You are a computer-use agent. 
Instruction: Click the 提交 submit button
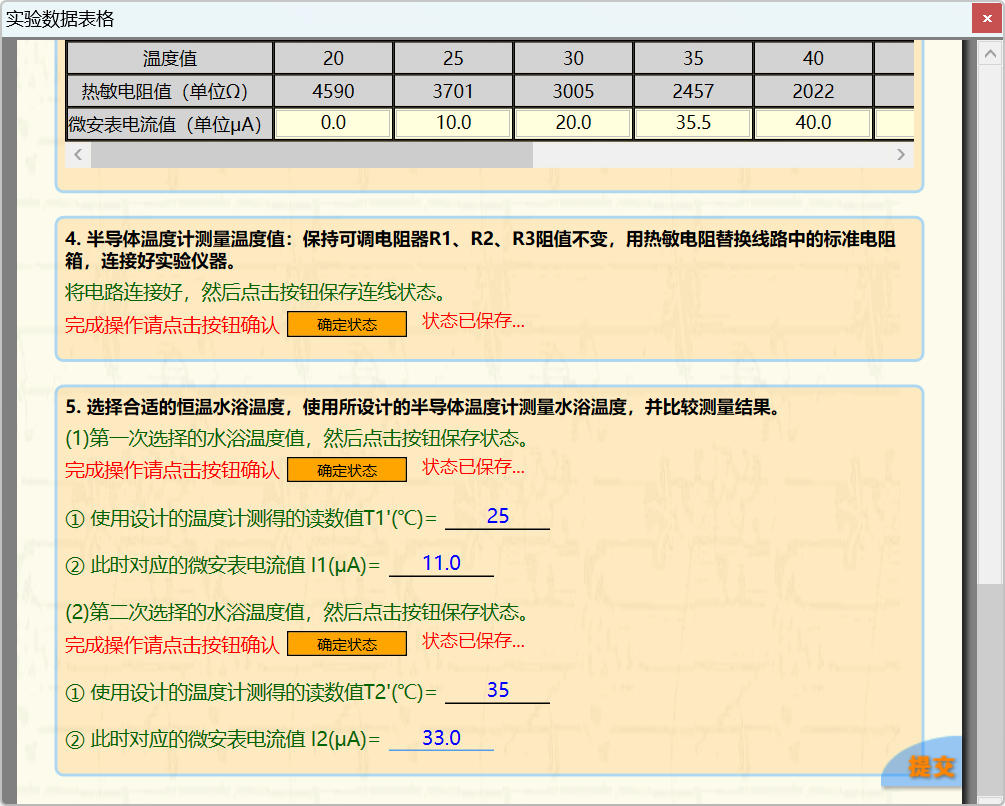pos(931,767)
